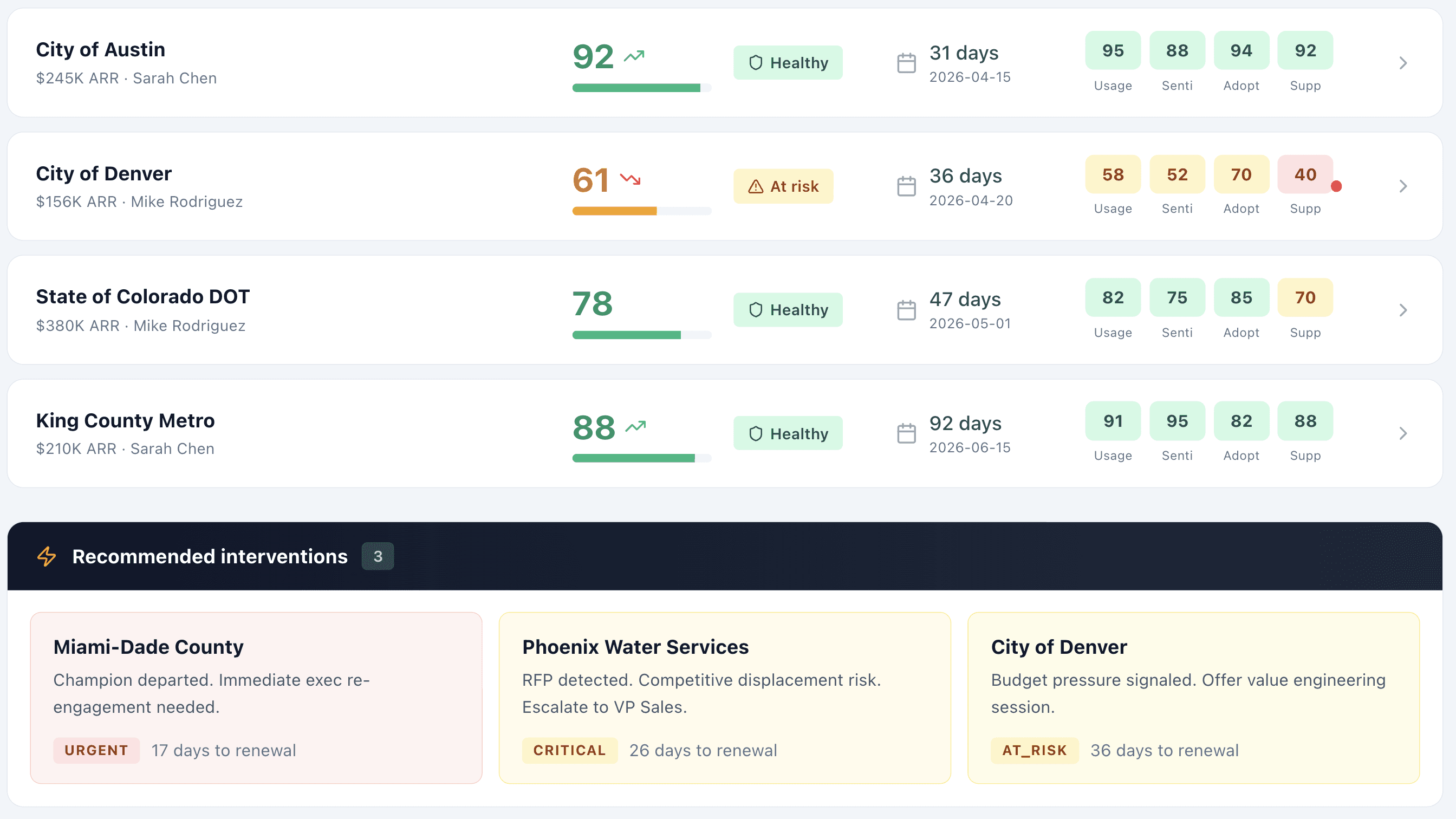The image size is (1456, 819).
Task: Click the calendar icon next to 31 days
Action: tap(906, 63)
